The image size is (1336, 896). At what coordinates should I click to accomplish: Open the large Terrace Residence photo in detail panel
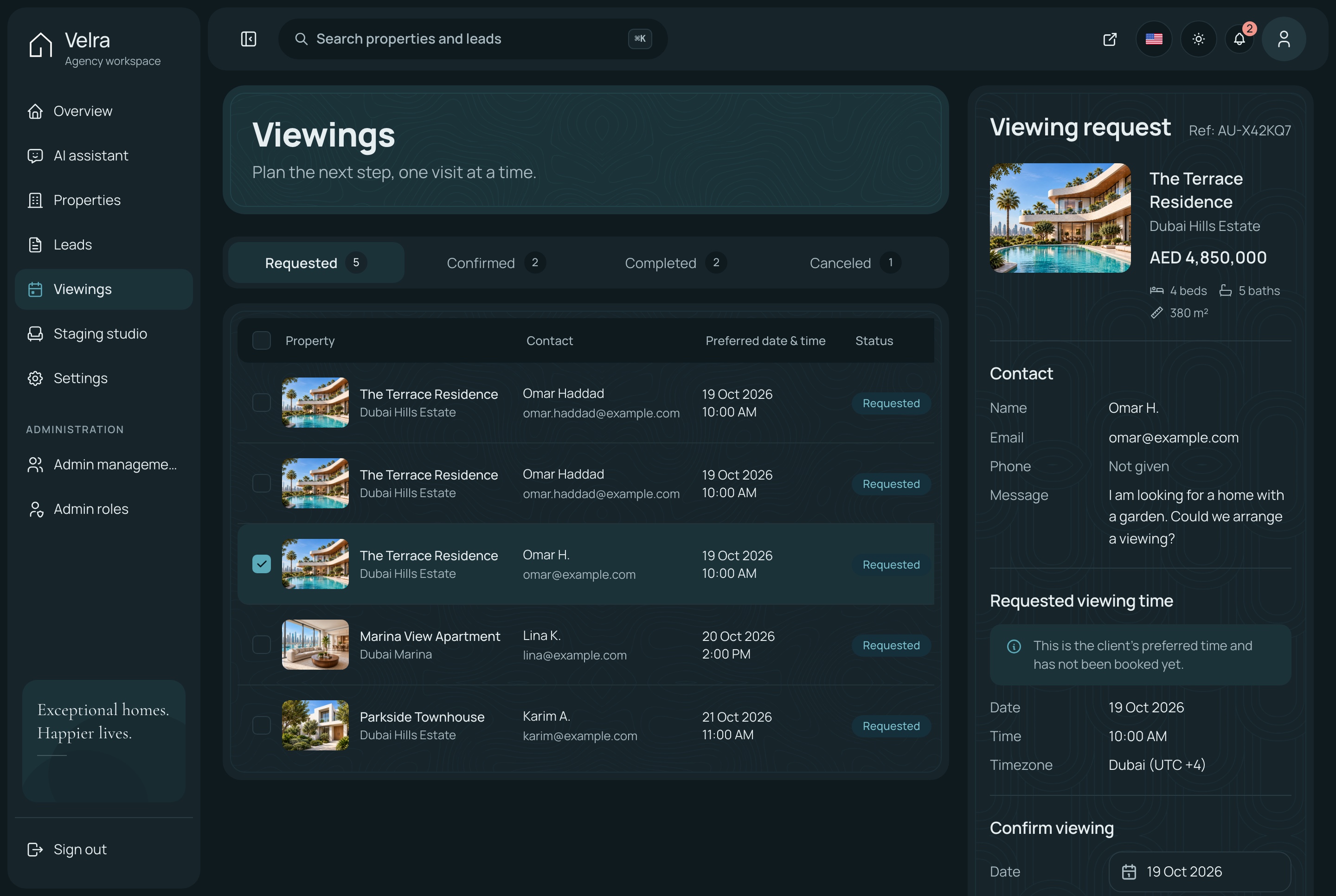(1060, 218)
